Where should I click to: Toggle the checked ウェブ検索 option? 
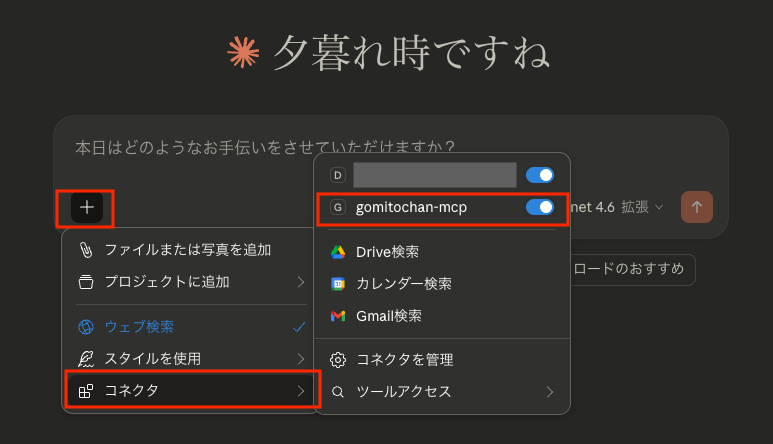tap(191, 327)
